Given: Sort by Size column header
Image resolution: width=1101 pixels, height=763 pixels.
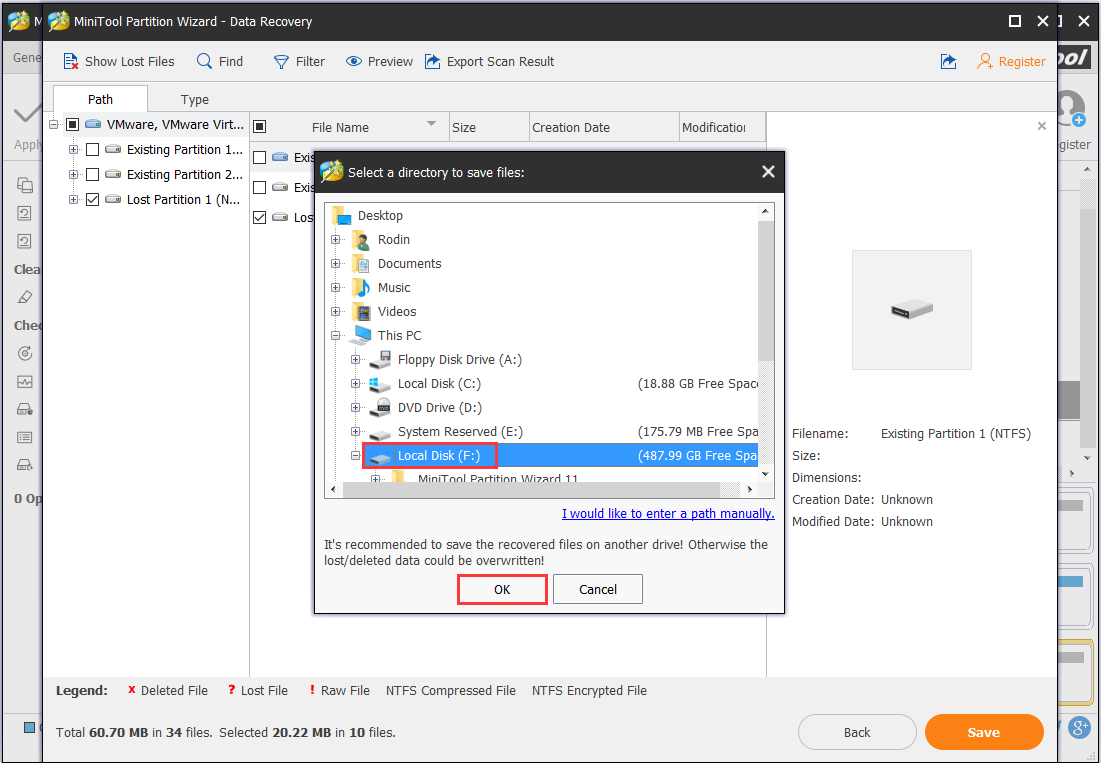Looking at the screenshot, I should point(488,127).
